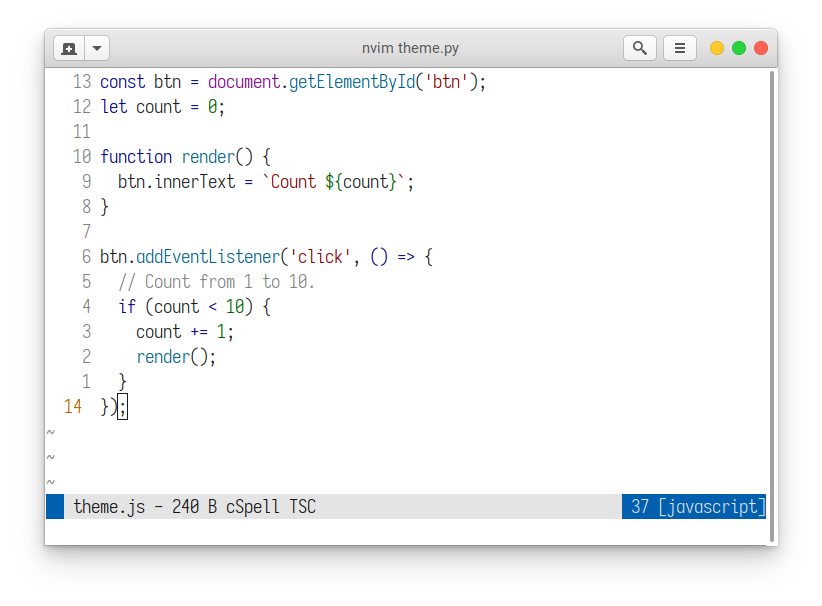Image resolution: width=822 pixels, height=606 pixels.
Task: Close window with red button
Action: [761, 48]
